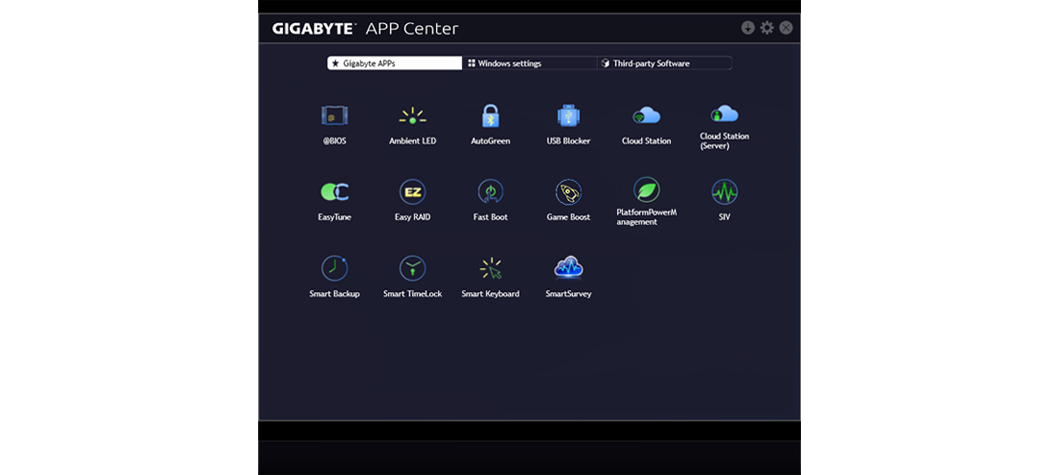Screen dimensions: 1060x475
Task: Select the Gigabyte APPs tab
Action: pyautogui.click(x=395, y=63)
